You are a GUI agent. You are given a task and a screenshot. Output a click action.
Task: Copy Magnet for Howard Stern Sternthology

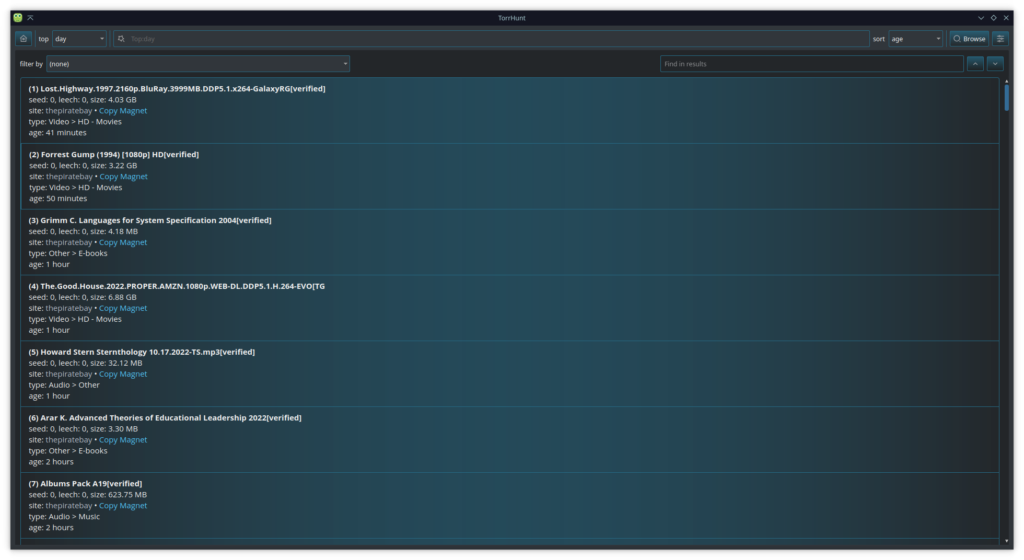[x=123, y=374]
